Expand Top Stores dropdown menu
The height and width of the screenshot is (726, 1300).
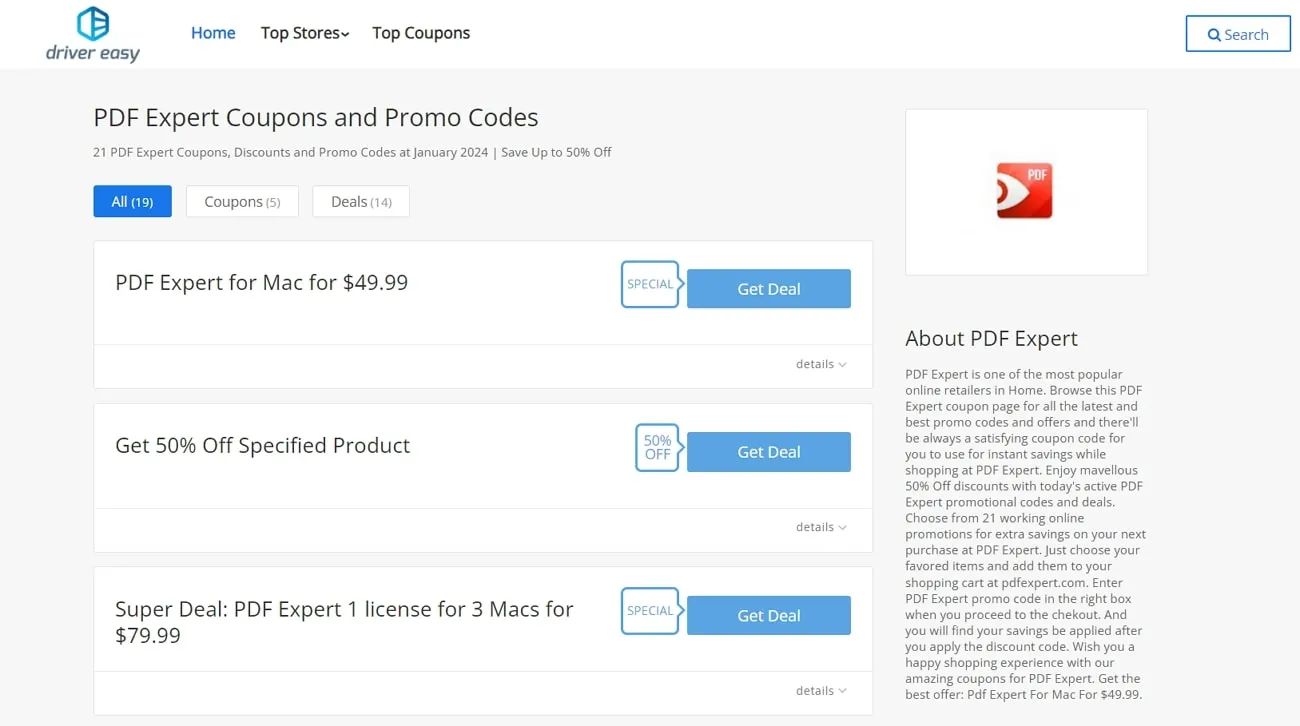(304, 33)
